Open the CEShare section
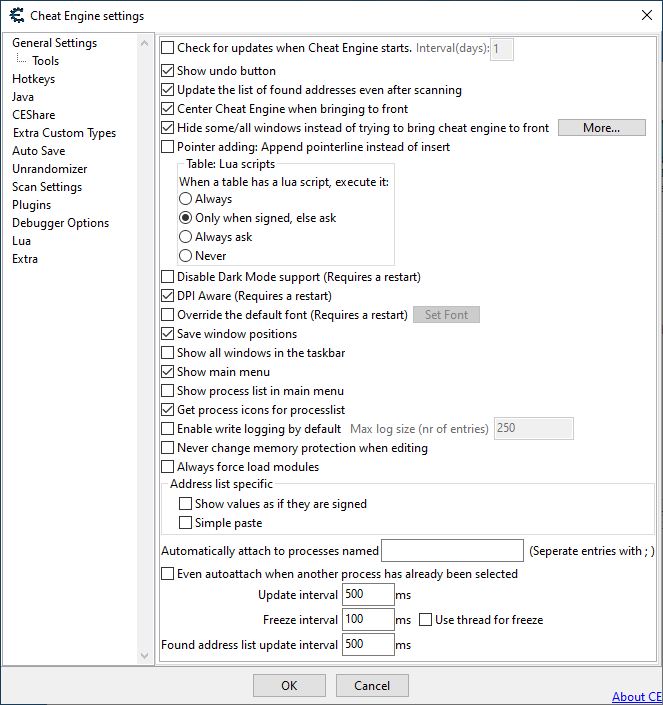663x705 pixels. [34, 115]
